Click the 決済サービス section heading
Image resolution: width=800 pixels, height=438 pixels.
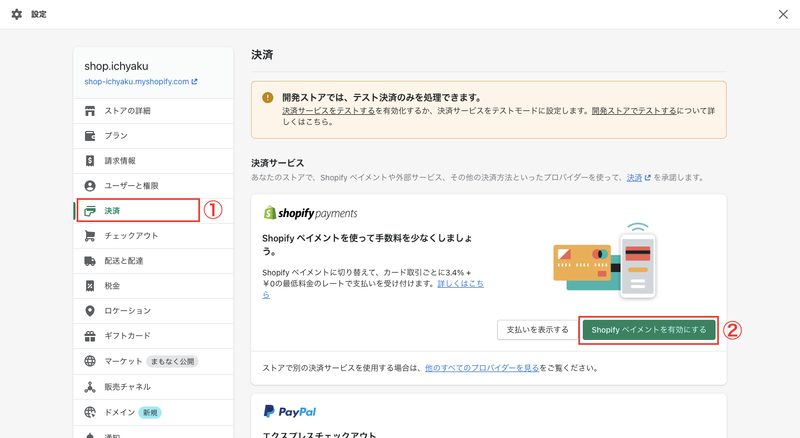point(278,163)
